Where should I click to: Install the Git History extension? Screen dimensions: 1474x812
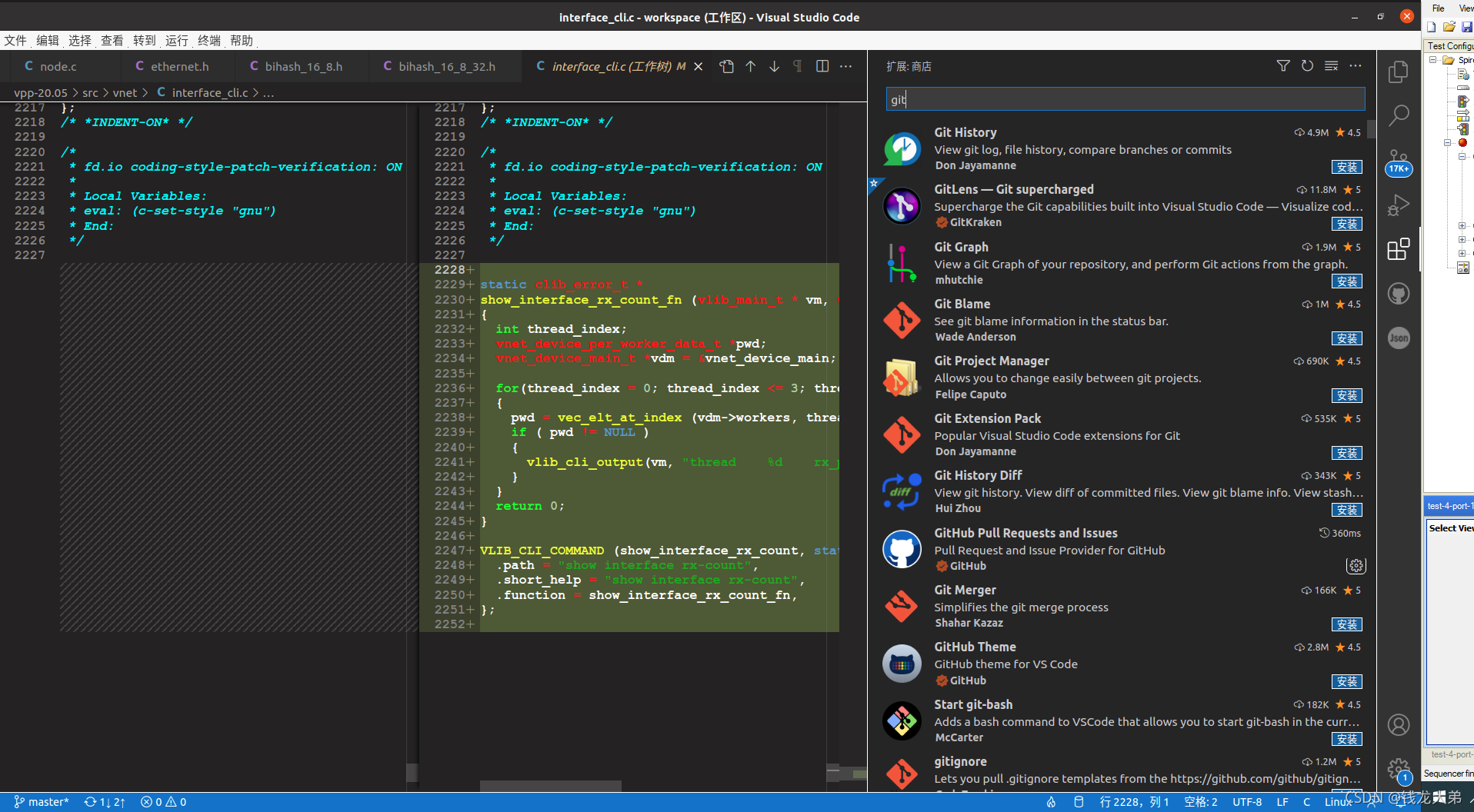tap(1346, 167)
